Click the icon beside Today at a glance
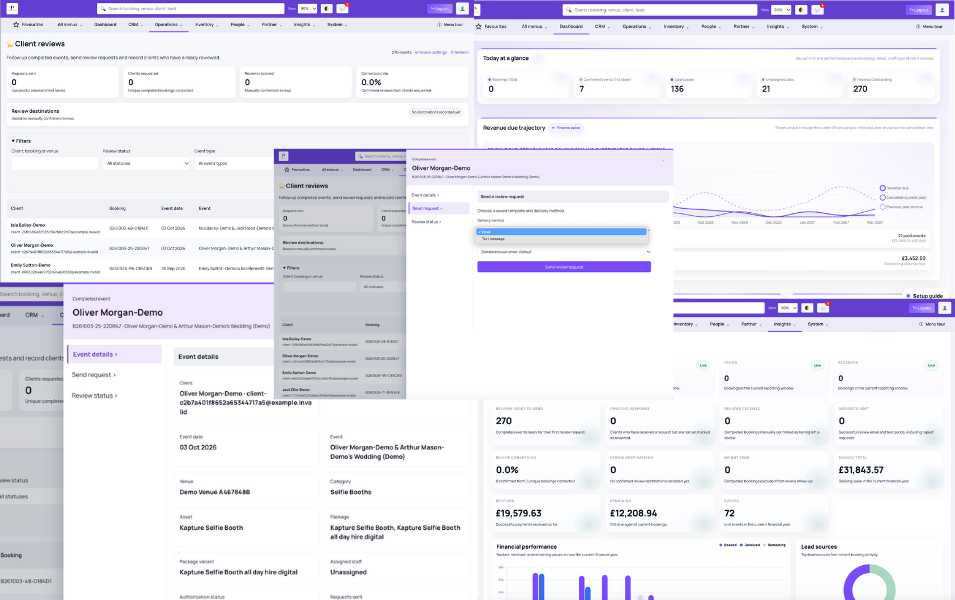 point(538,58)
